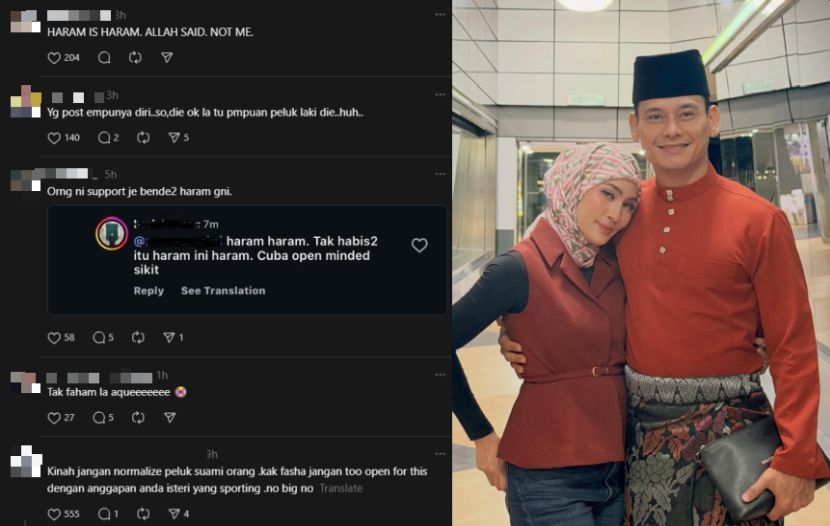Like the 'HARAM IS HARAM' post

[54, 58]
